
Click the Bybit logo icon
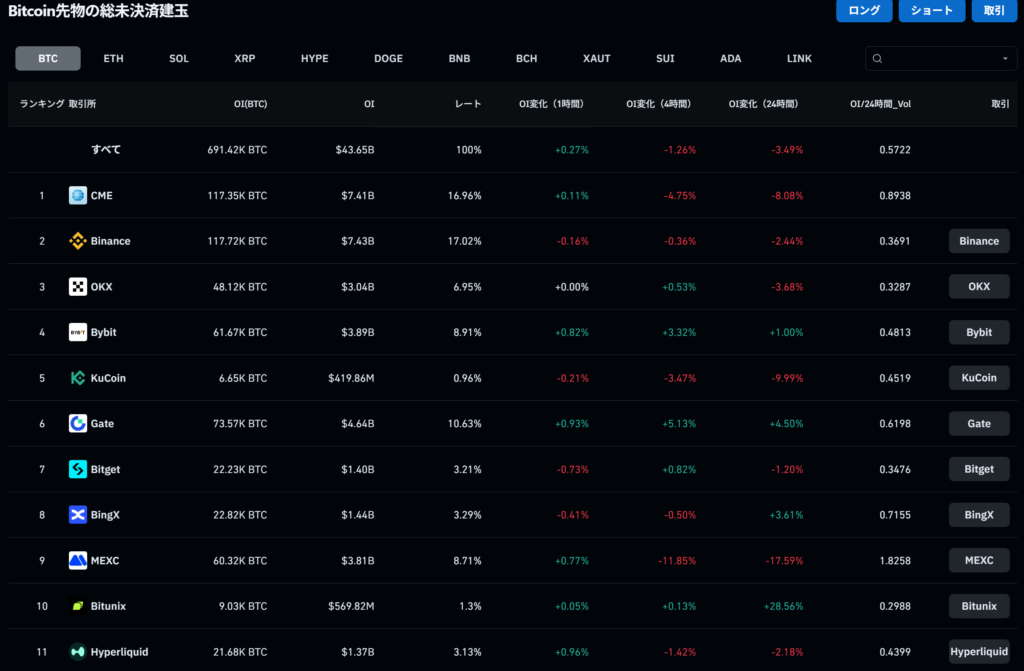tap(78, 332)
